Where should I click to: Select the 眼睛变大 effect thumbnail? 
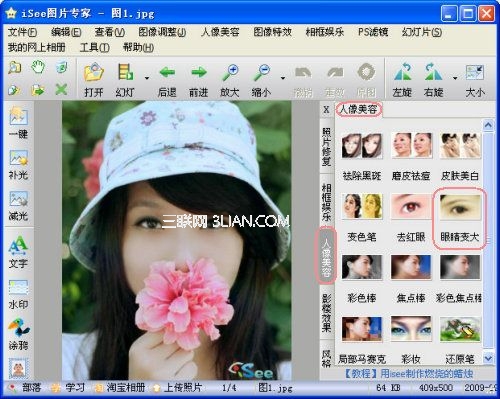(x=460, y=218)
